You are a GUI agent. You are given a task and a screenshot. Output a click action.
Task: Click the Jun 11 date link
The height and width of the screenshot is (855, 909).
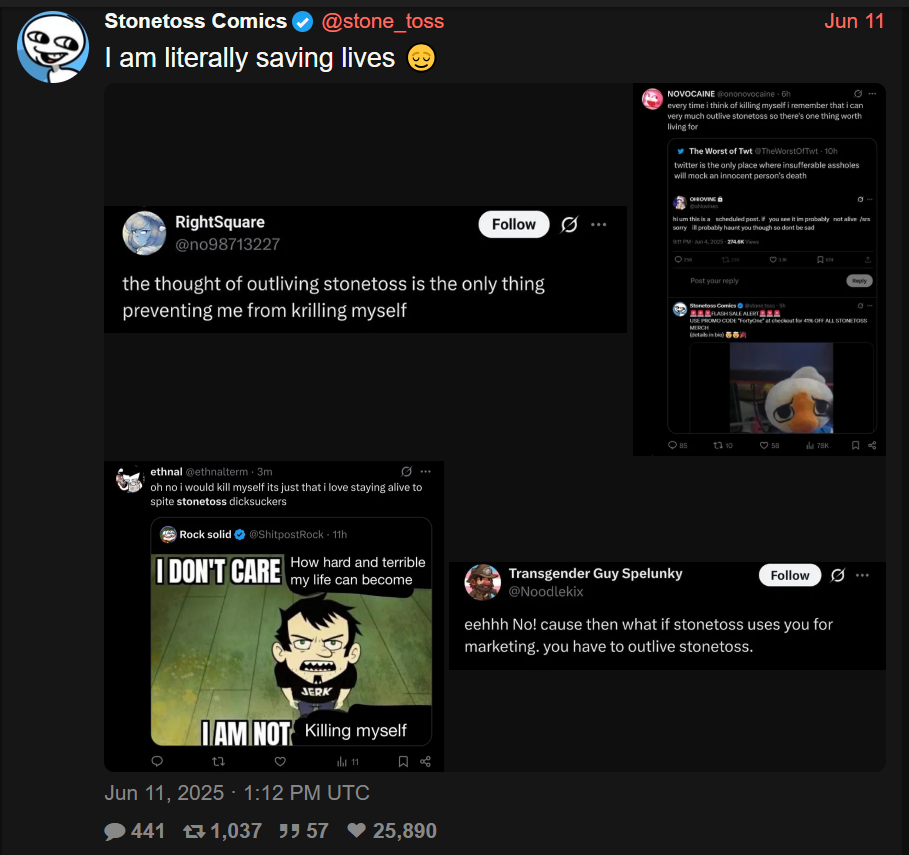(x=854, y=21)
